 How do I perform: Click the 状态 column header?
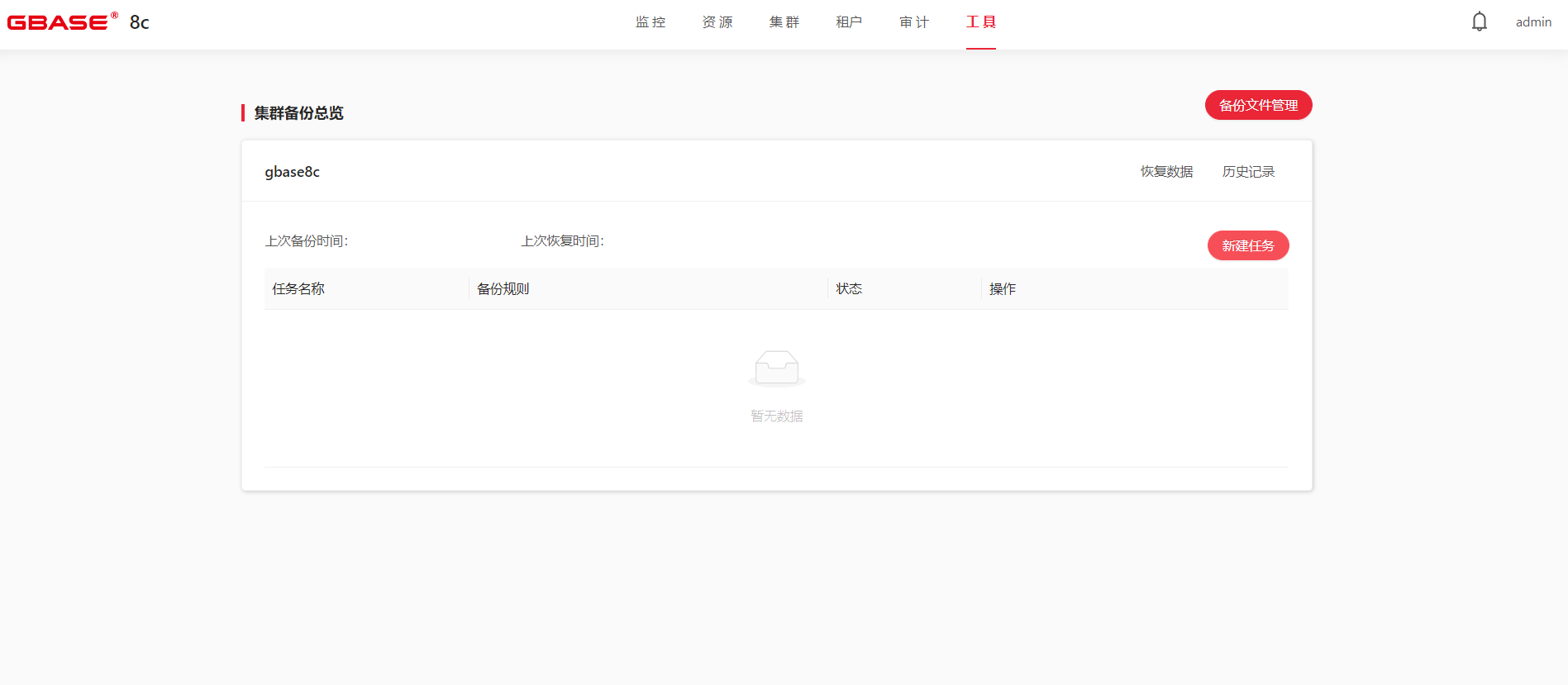click(849, 289)
